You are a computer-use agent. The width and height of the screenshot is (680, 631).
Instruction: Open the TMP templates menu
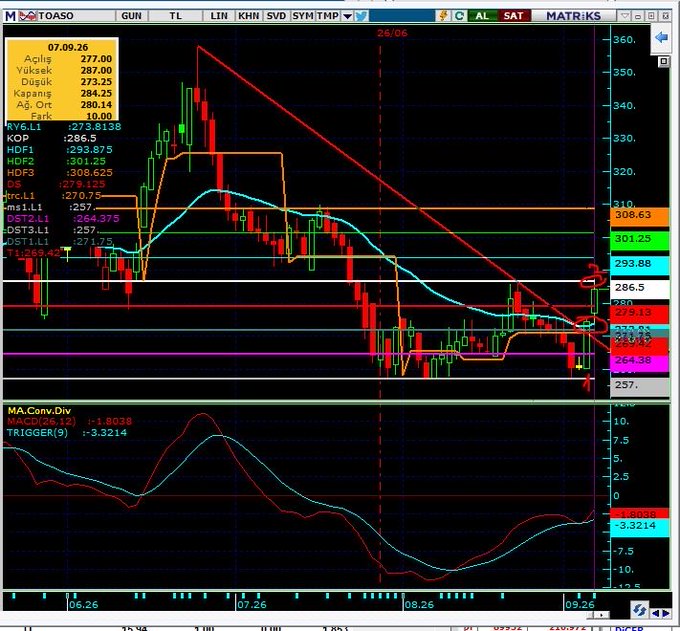[x=328, y=16]
